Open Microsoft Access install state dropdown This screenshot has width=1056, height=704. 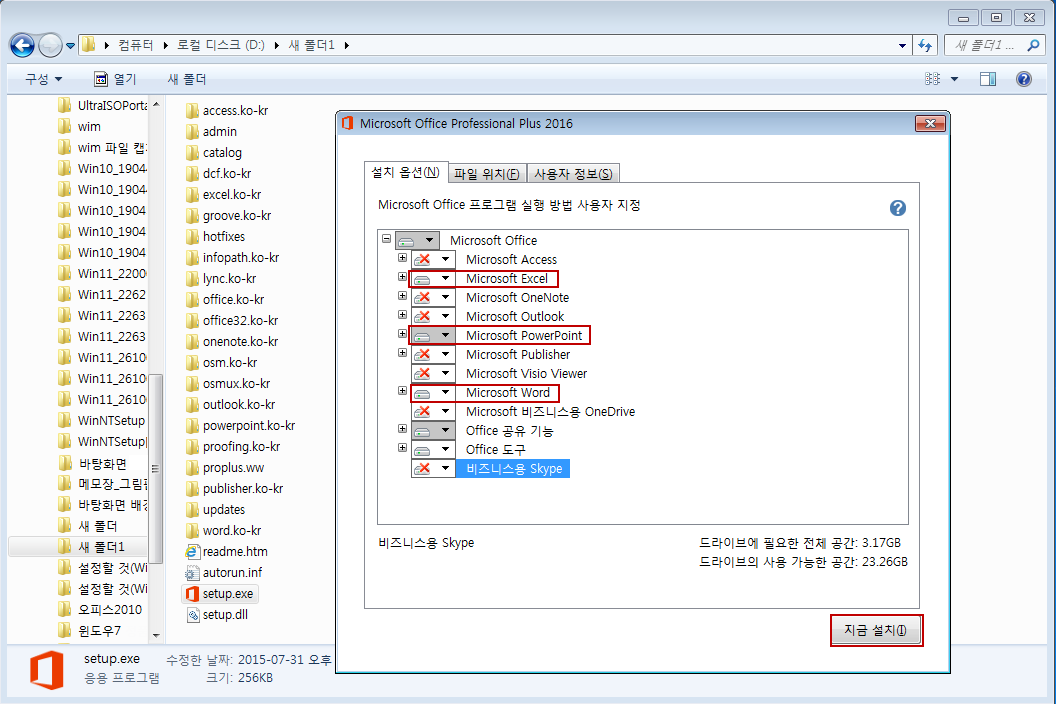[434, 259]
